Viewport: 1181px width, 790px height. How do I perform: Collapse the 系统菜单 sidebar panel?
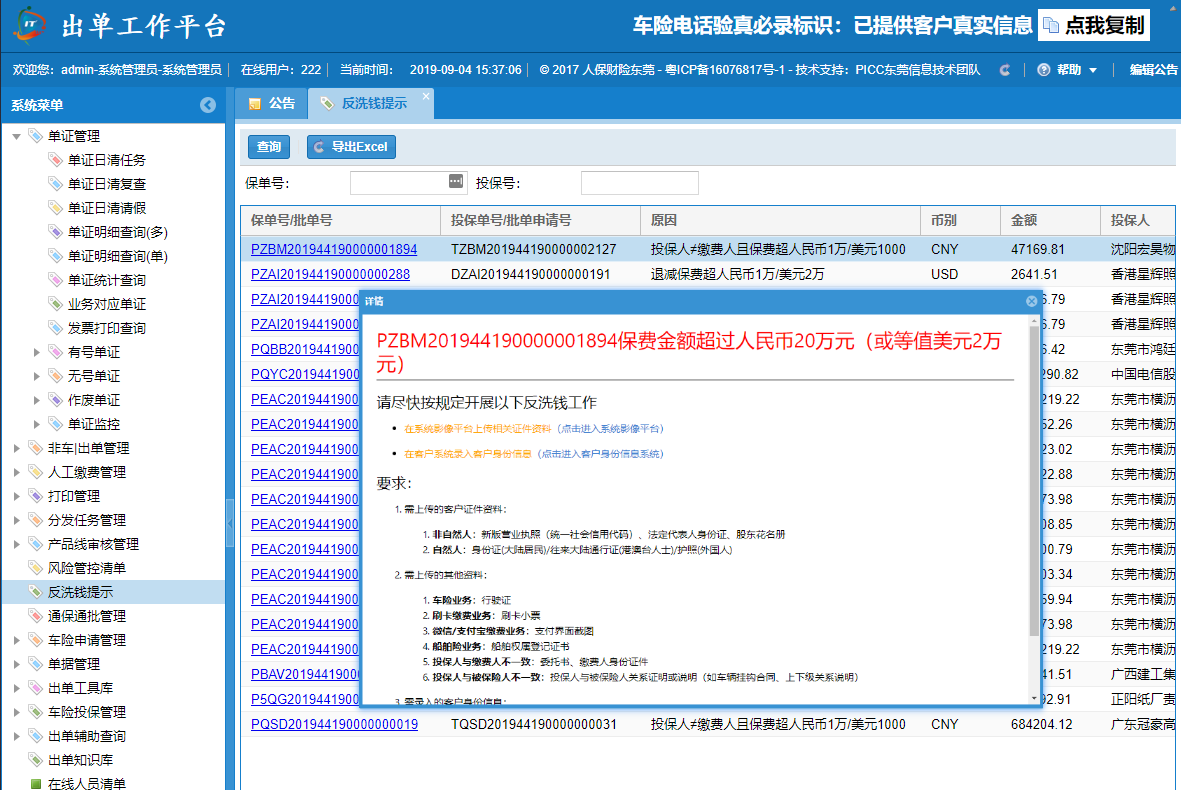coord(208,105)
